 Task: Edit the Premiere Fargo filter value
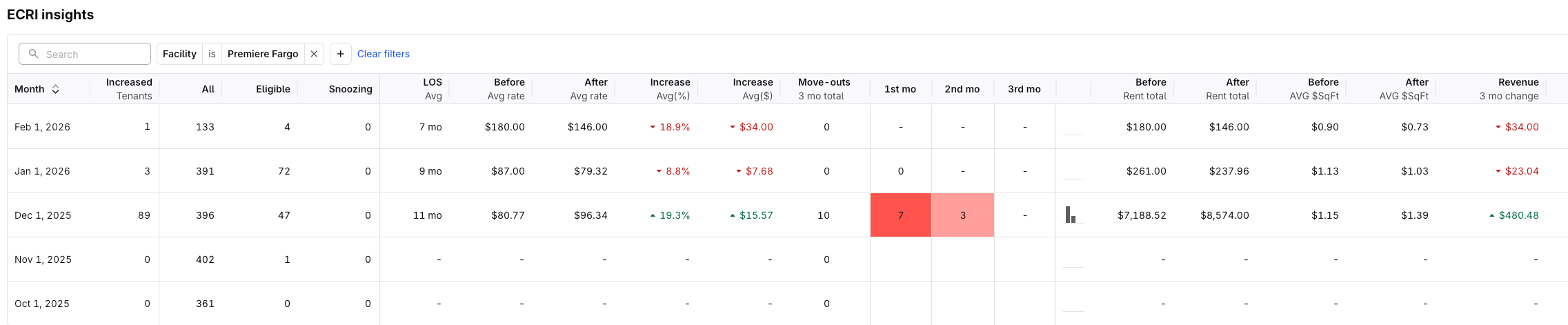(263, 54)
